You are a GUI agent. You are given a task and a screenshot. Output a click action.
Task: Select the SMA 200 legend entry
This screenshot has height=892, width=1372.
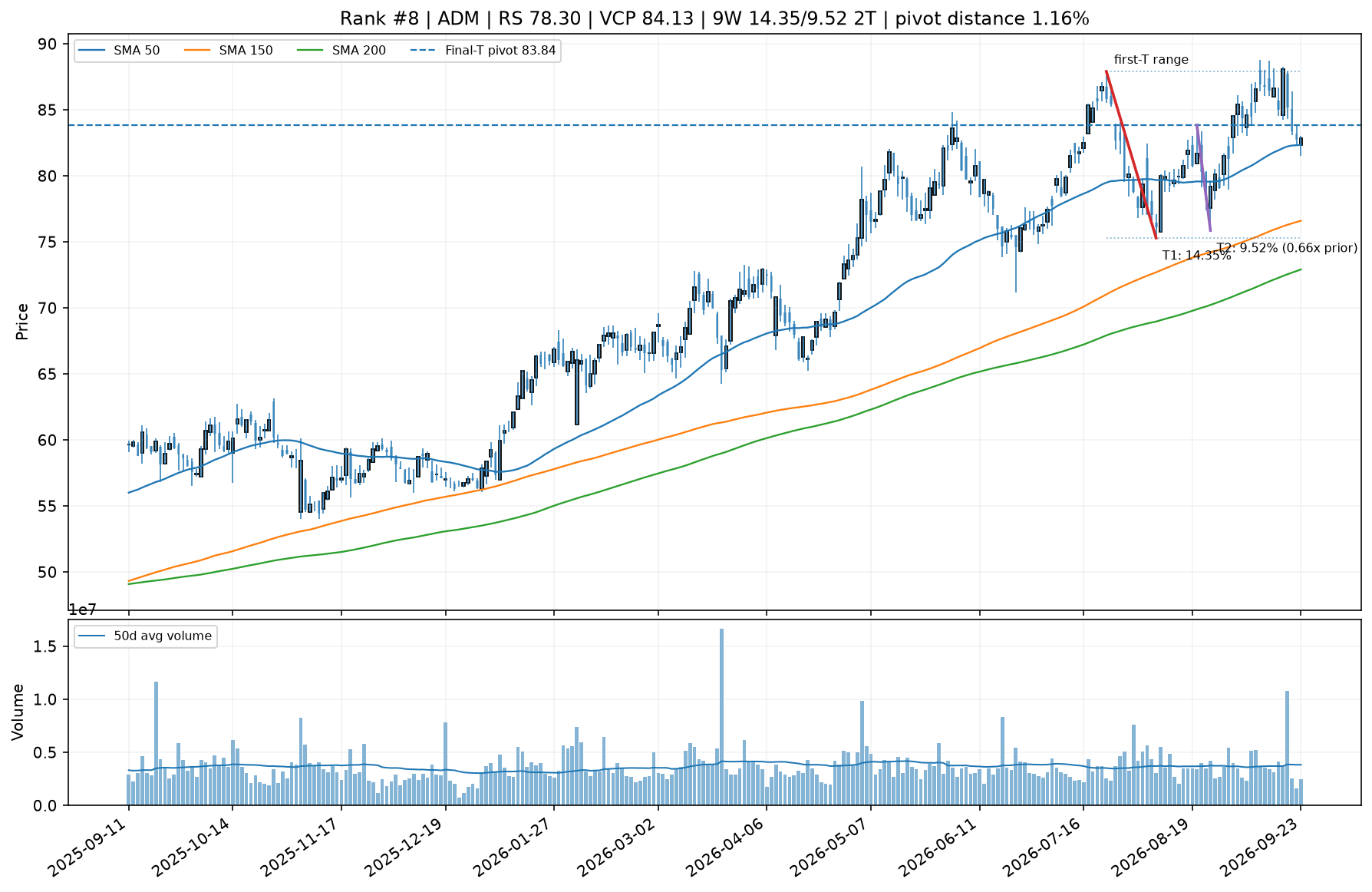tap(341, 51)
